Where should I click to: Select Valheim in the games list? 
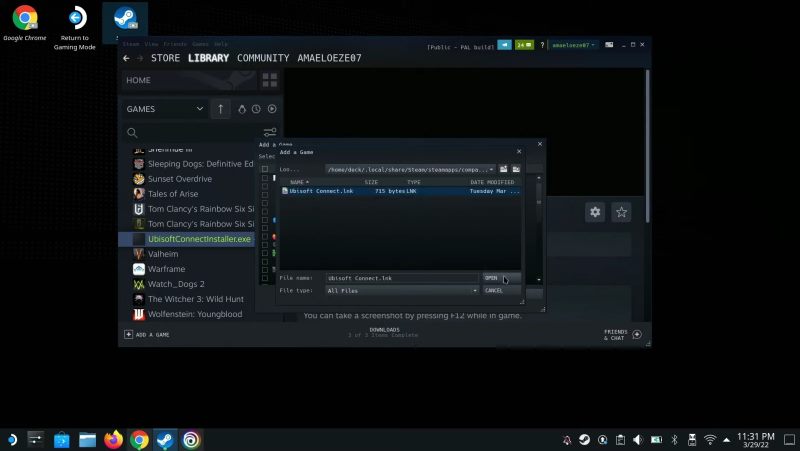(163, 254)
